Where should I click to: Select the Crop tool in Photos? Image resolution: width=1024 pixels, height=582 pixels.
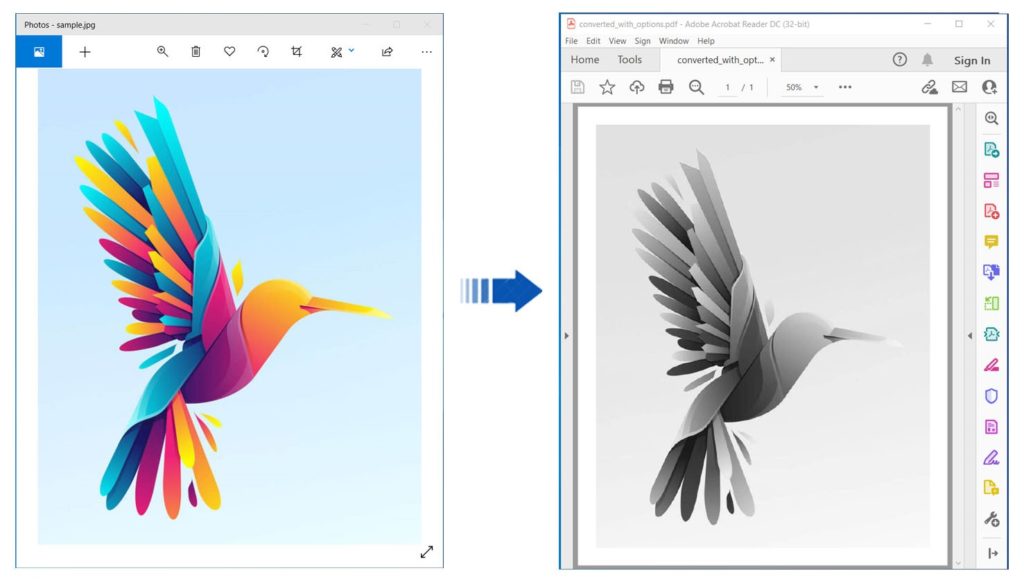(x=297, y=52)
